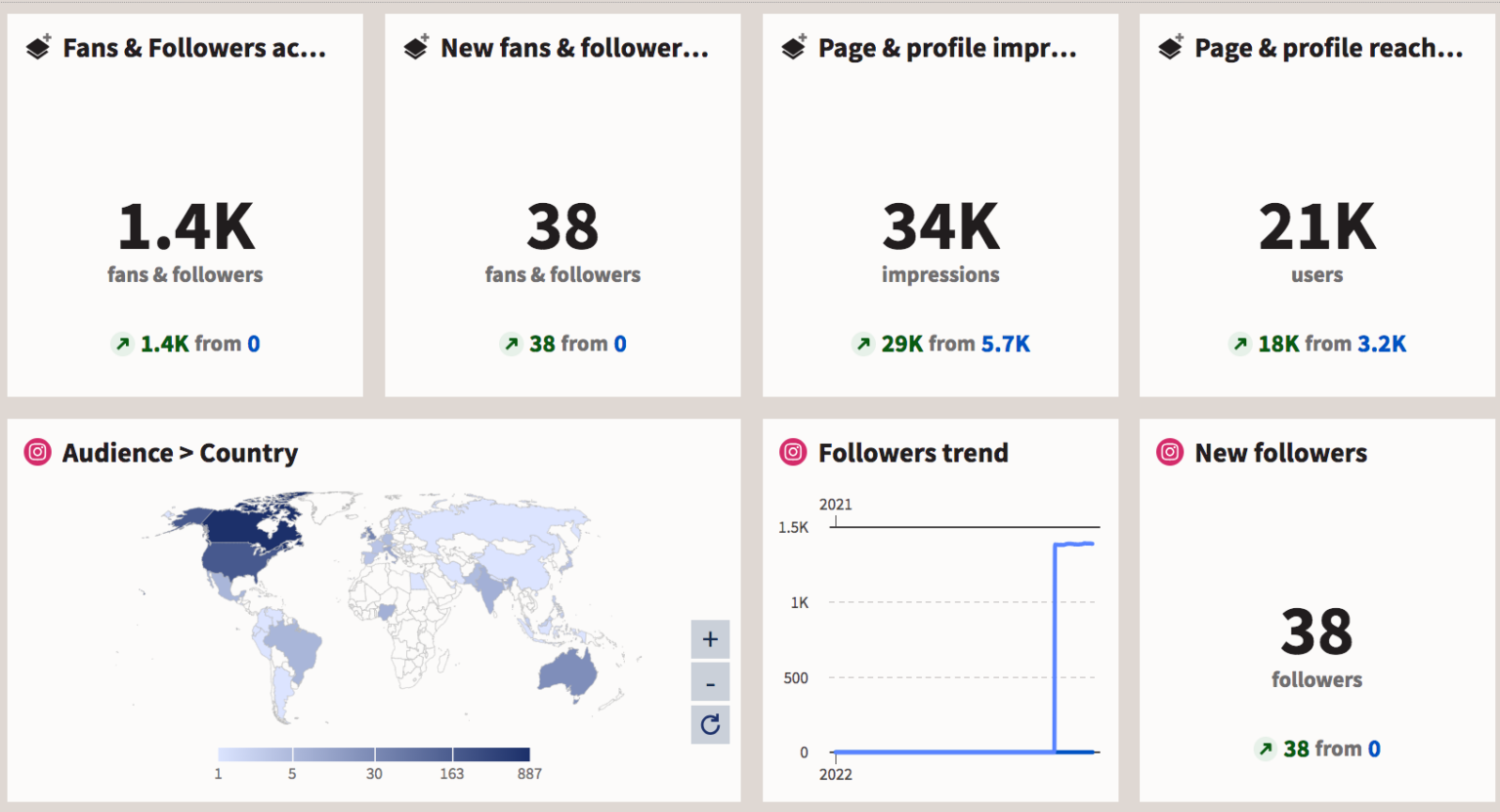This screenshot has height=812, width=1500.
Task: Click the 0 link in Fans & Followers widget
Action: (x=252, y=344)
